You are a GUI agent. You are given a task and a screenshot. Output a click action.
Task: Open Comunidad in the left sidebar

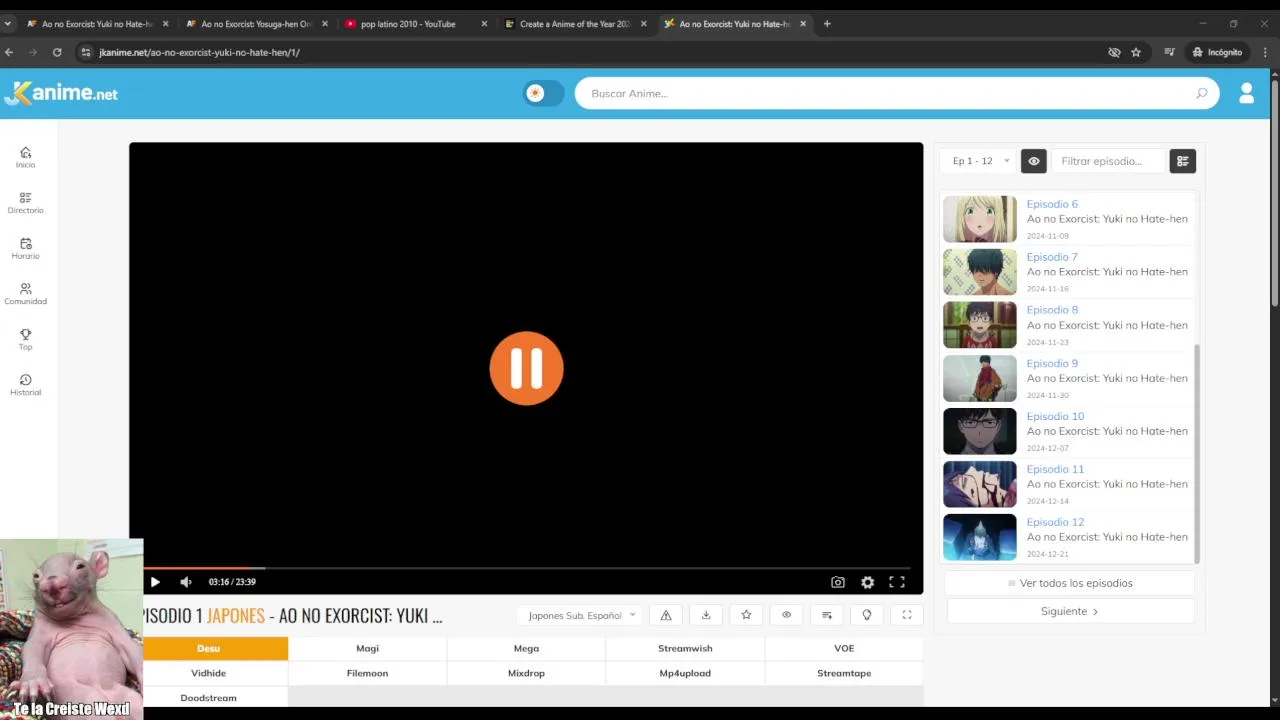click(x=25, y=294)
